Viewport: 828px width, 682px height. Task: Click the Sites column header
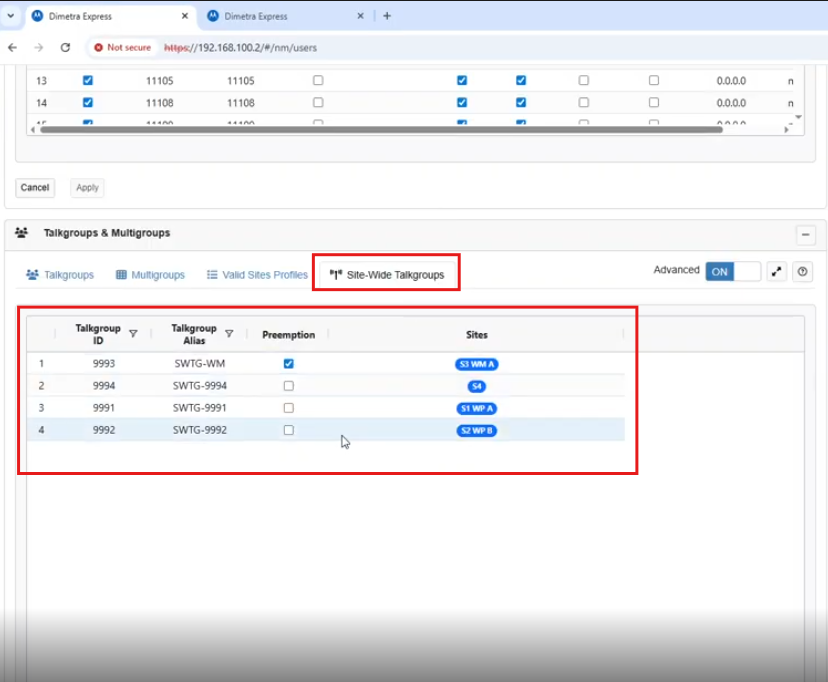476,335
